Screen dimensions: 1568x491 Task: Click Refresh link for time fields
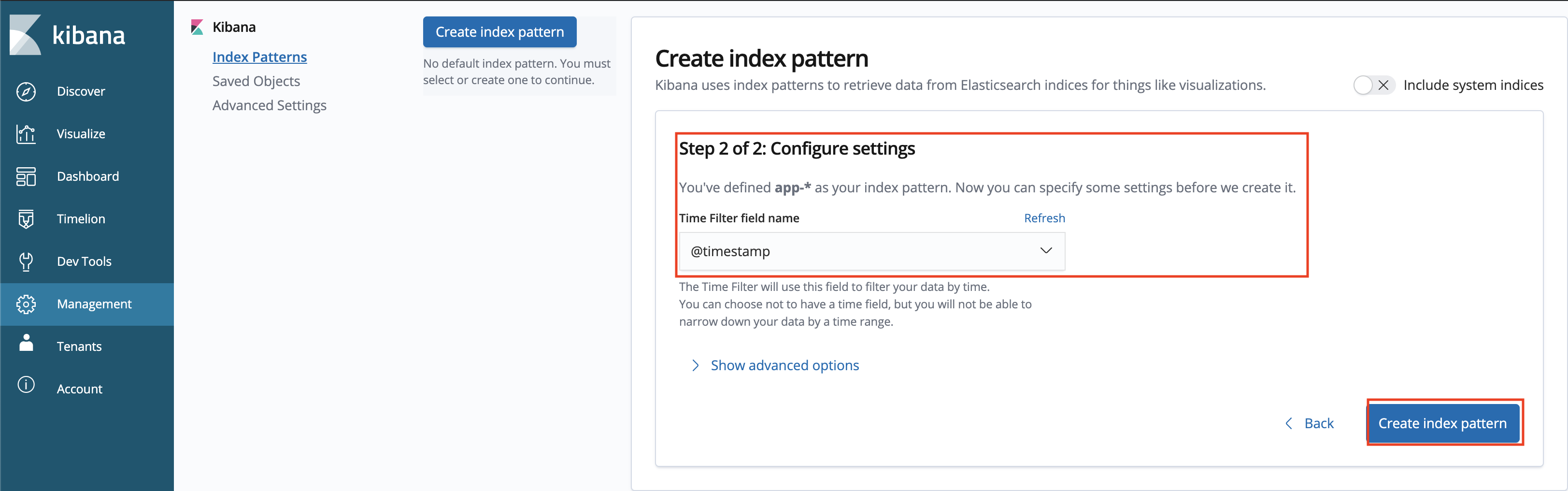click(x=1044, y=218)
